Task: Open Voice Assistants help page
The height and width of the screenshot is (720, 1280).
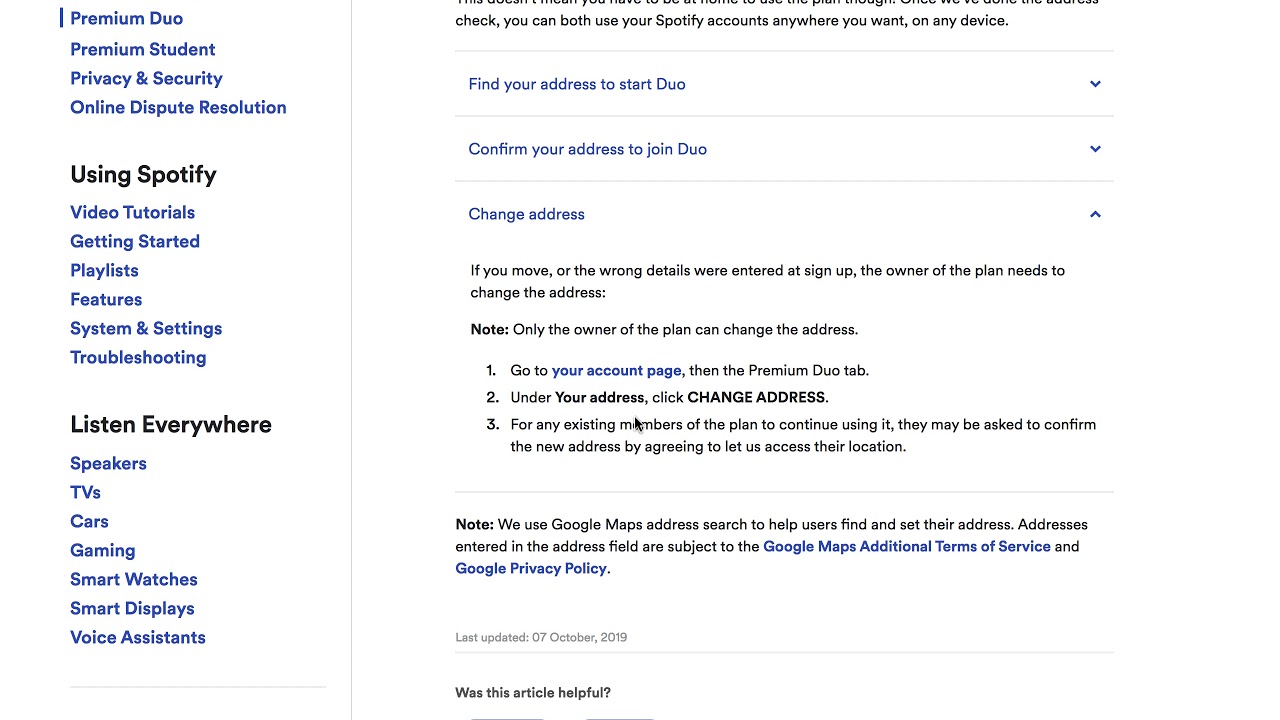Action: (138, 637)
